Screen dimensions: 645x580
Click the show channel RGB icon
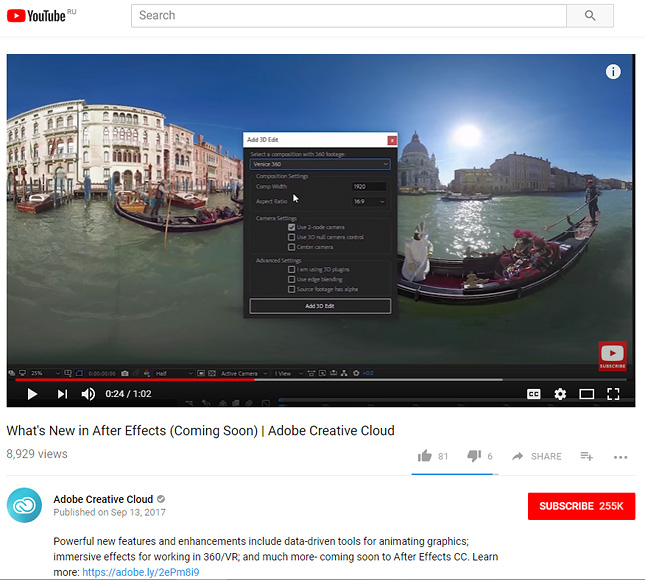(x=147, y=373)
